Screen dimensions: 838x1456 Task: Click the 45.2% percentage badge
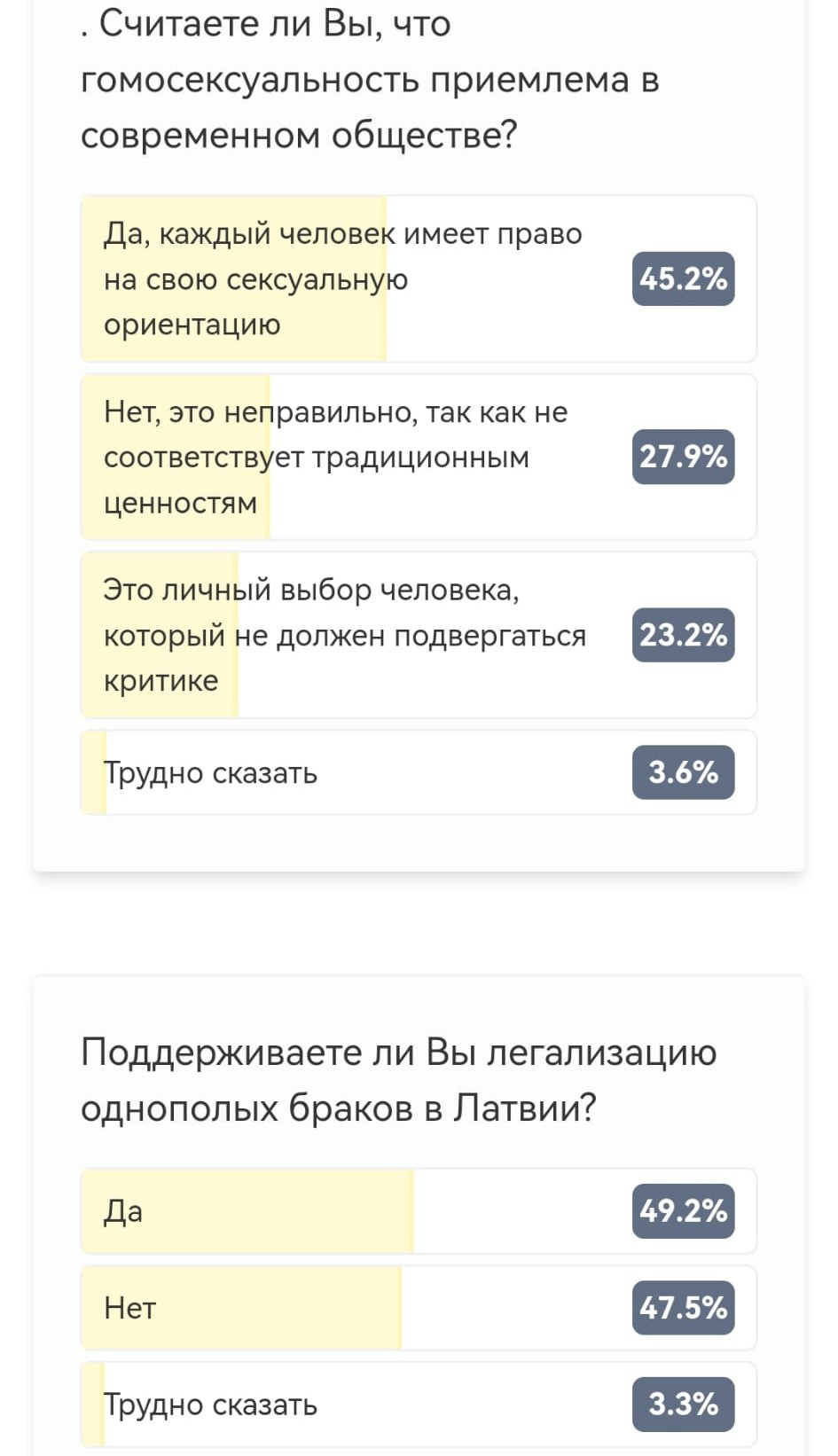click(683, 278)
